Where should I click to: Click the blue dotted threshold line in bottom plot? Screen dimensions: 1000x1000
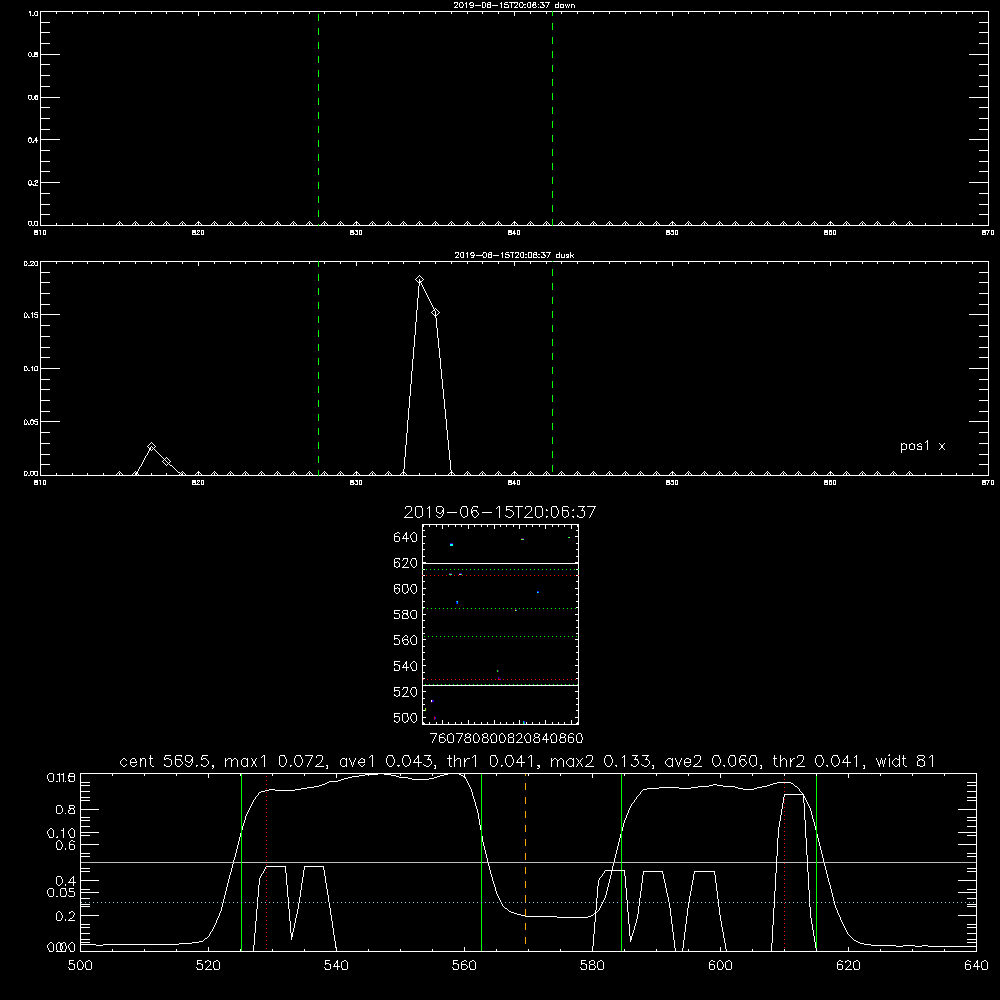528,902
